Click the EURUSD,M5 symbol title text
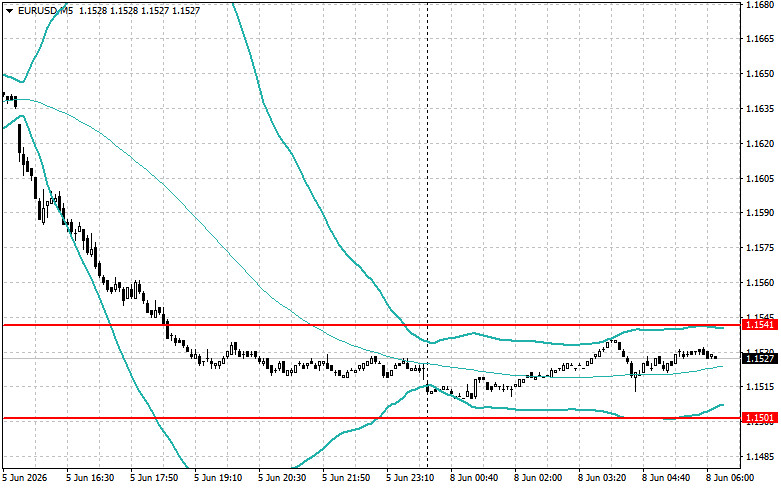This screenshot has width=781, height=489. pyautogui.click(x=45, y=10)
